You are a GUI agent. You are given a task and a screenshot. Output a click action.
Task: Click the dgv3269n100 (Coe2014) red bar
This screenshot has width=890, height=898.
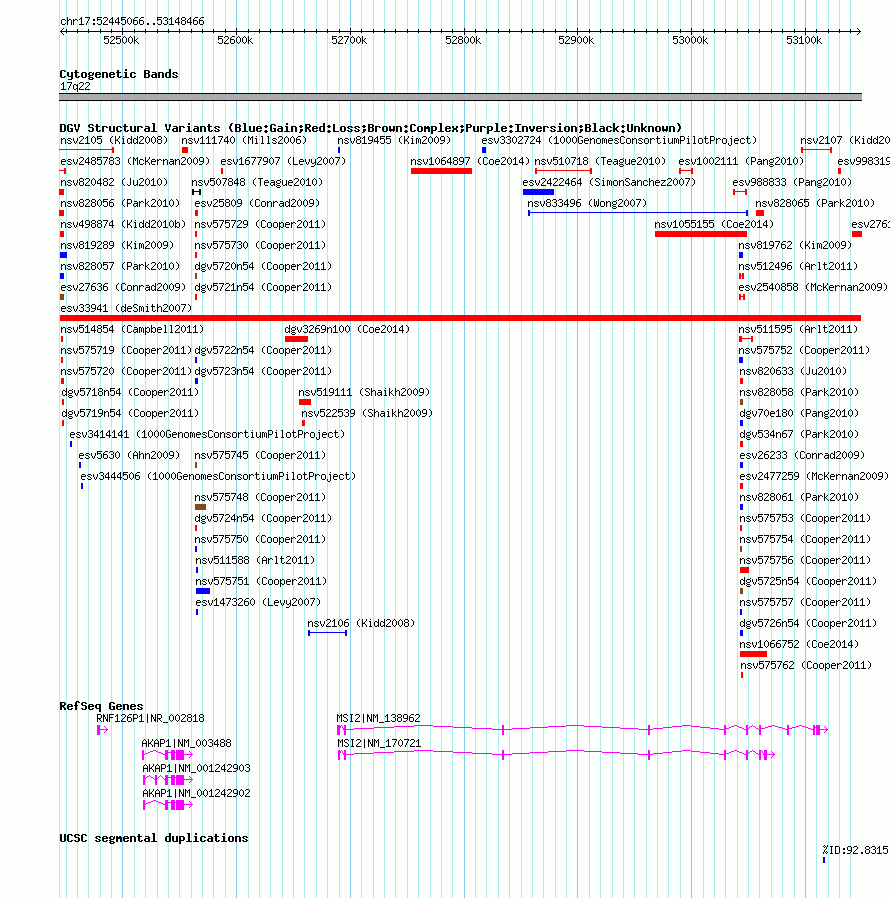pyautogui.click(x=297, y=339)
